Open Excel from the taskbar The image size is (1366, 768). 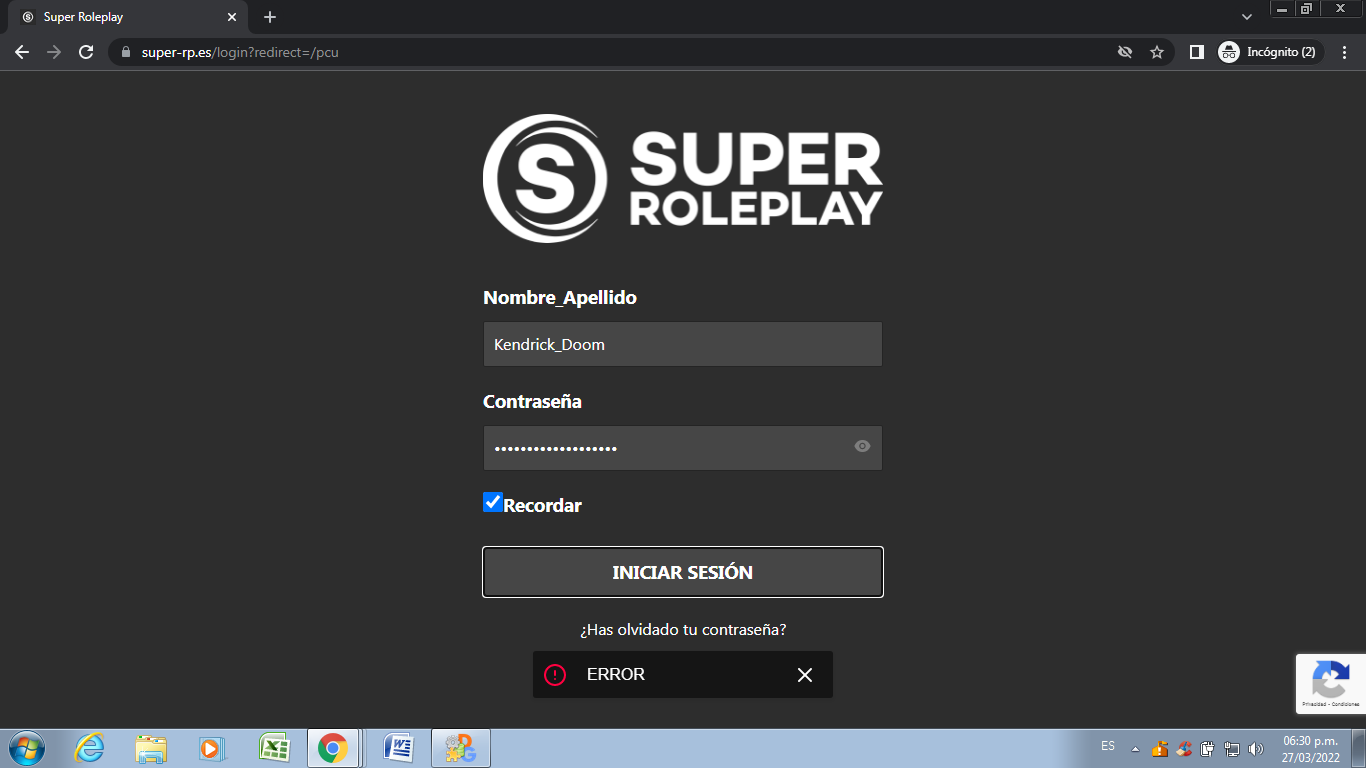point(273,748)
